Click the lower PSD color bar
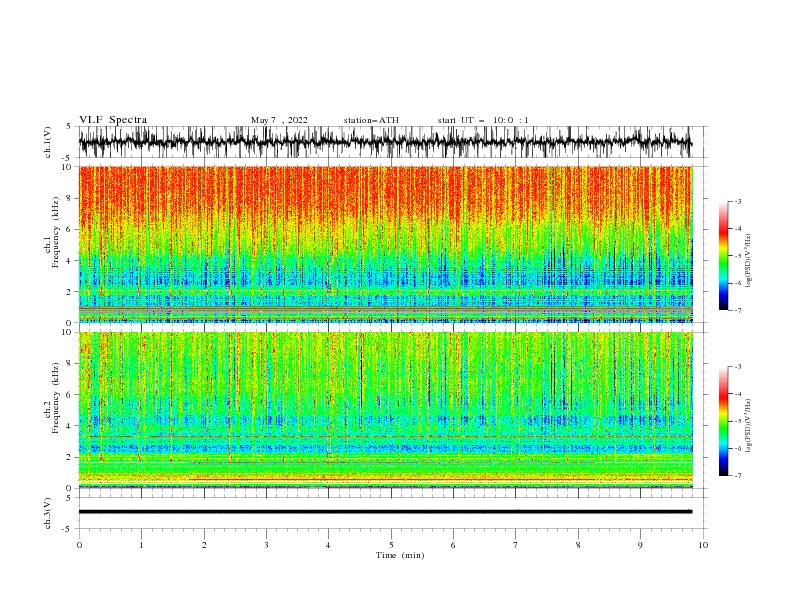Viewport: 792px width, 612px height. [x=724, y=421]
